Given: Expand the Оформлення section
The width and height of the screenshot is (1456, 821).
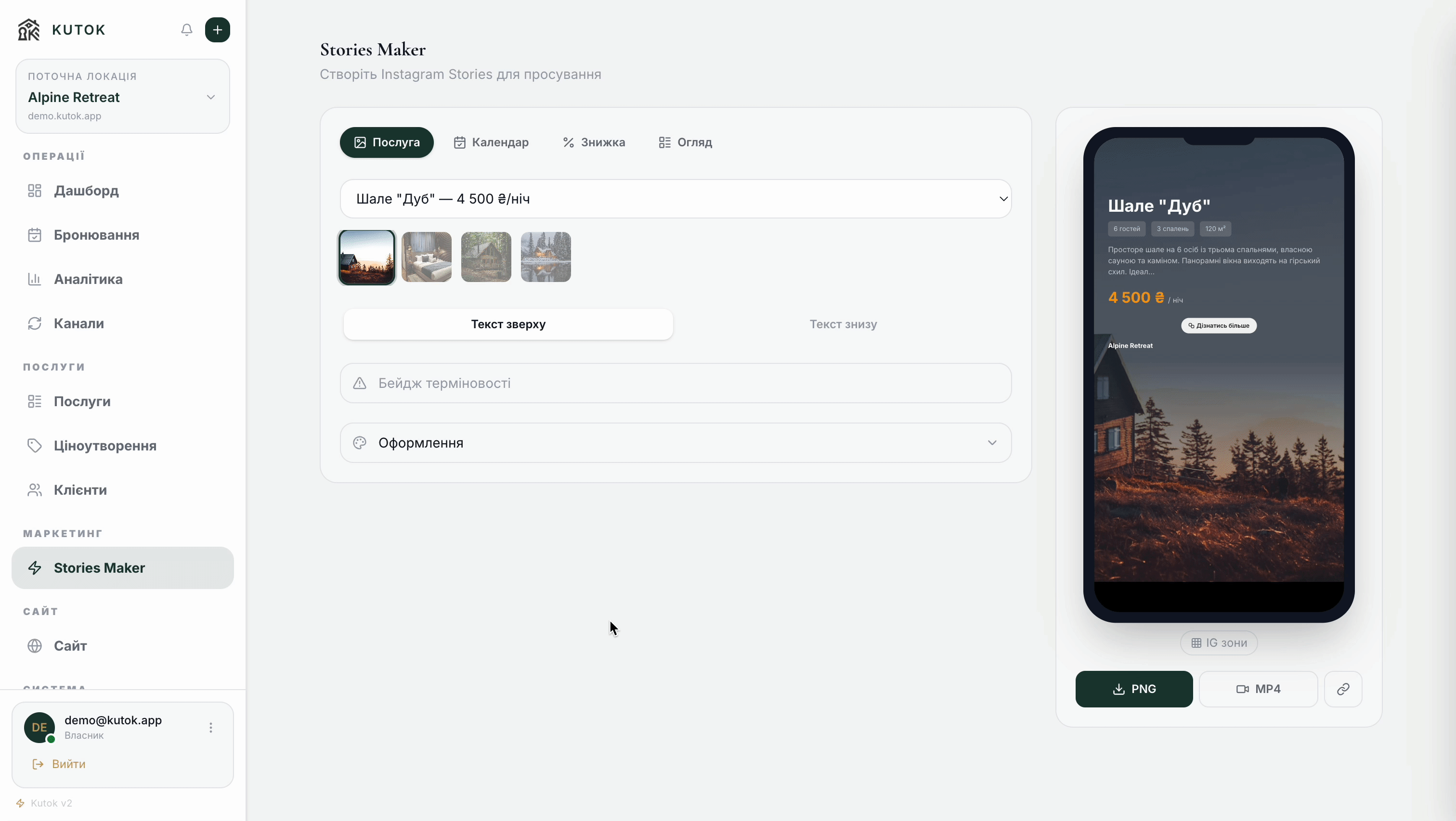Looking at the screenshot, I should click(x=676, y=443).
